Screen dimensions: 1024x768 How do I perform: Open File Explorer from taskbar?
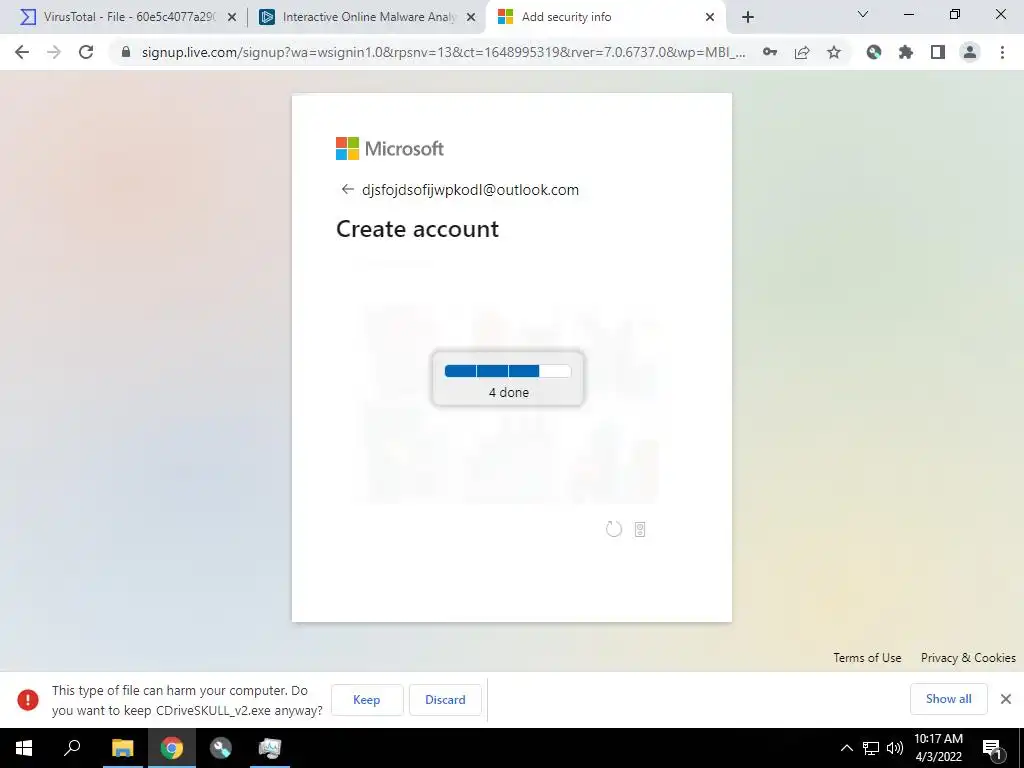click(122, 748)
